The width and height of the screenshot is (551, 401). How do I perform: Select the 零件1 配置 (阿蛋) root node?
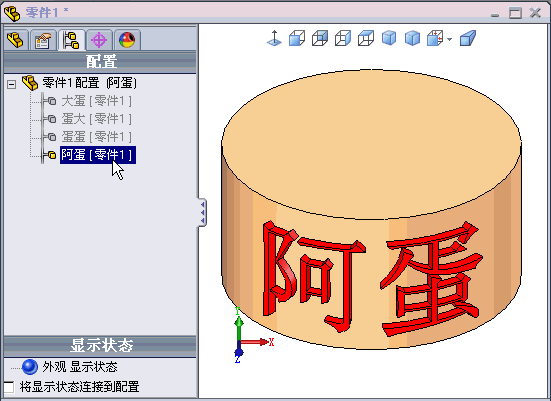(x=90, y=83)
